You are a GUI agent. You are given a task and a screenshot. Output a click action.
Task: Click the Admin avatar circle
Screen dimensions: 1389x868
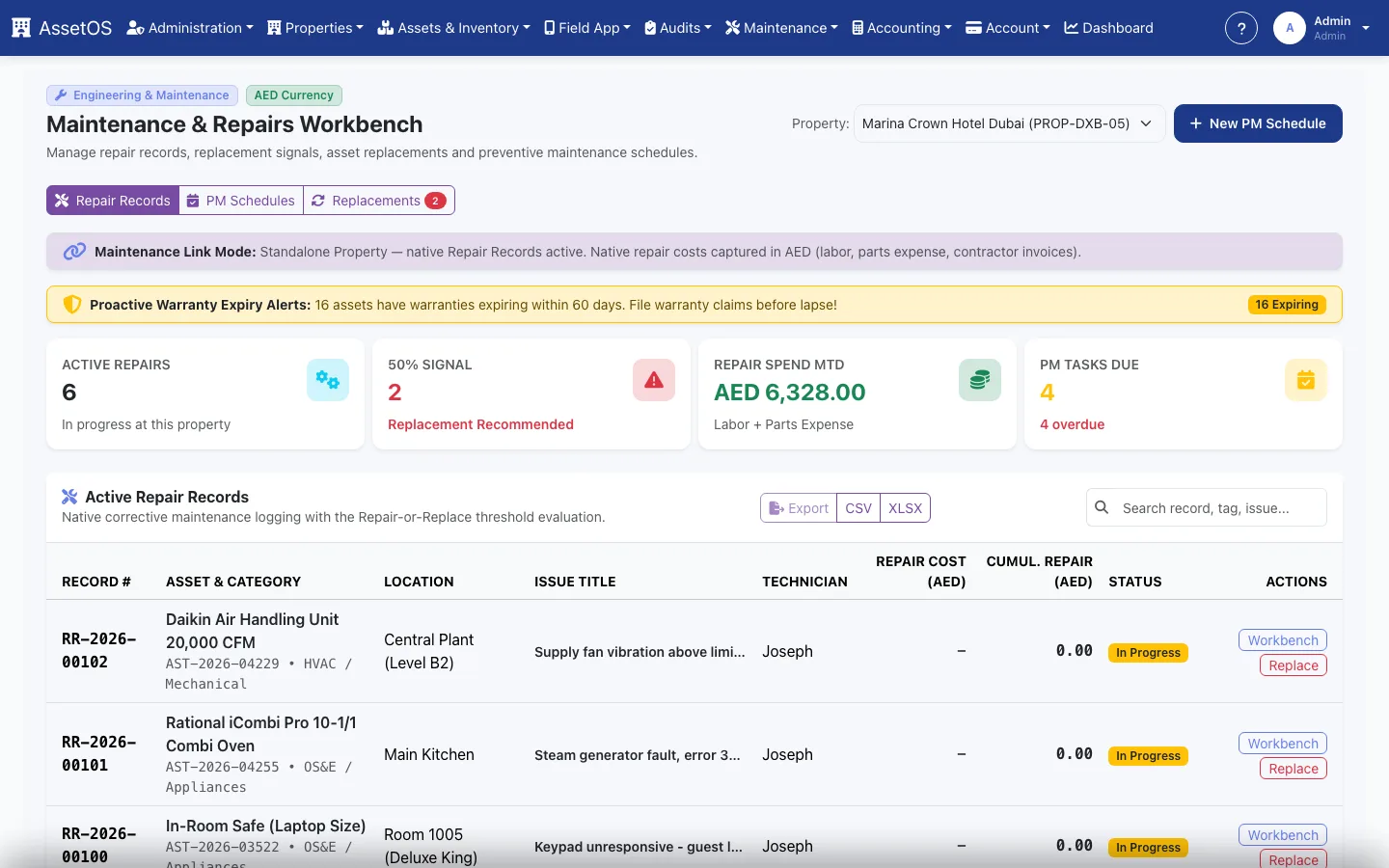pos(1290,28)
